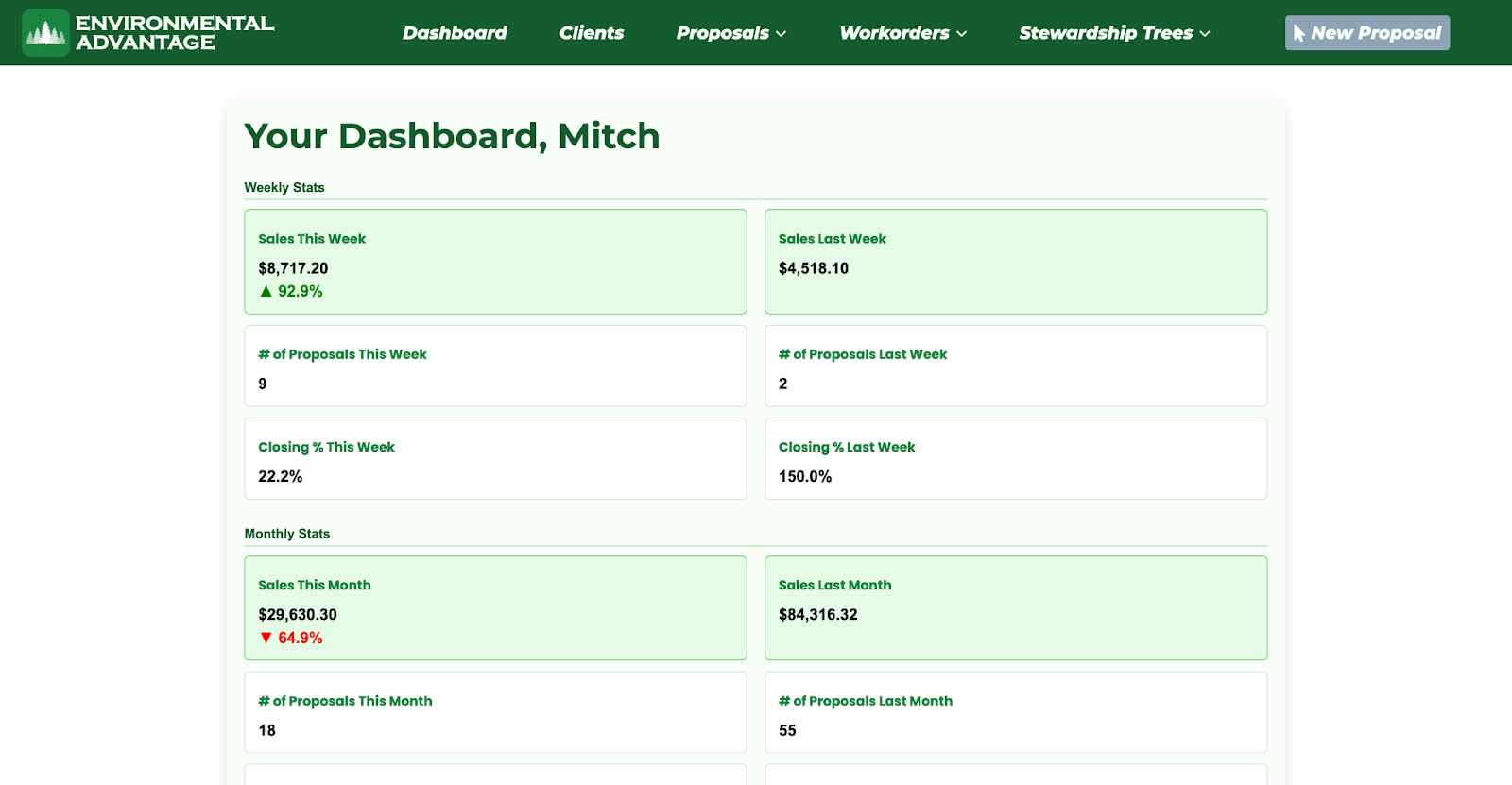Expand the Workorders dropdown chevron
The image size is (1512, 785).
pos(962,34)
